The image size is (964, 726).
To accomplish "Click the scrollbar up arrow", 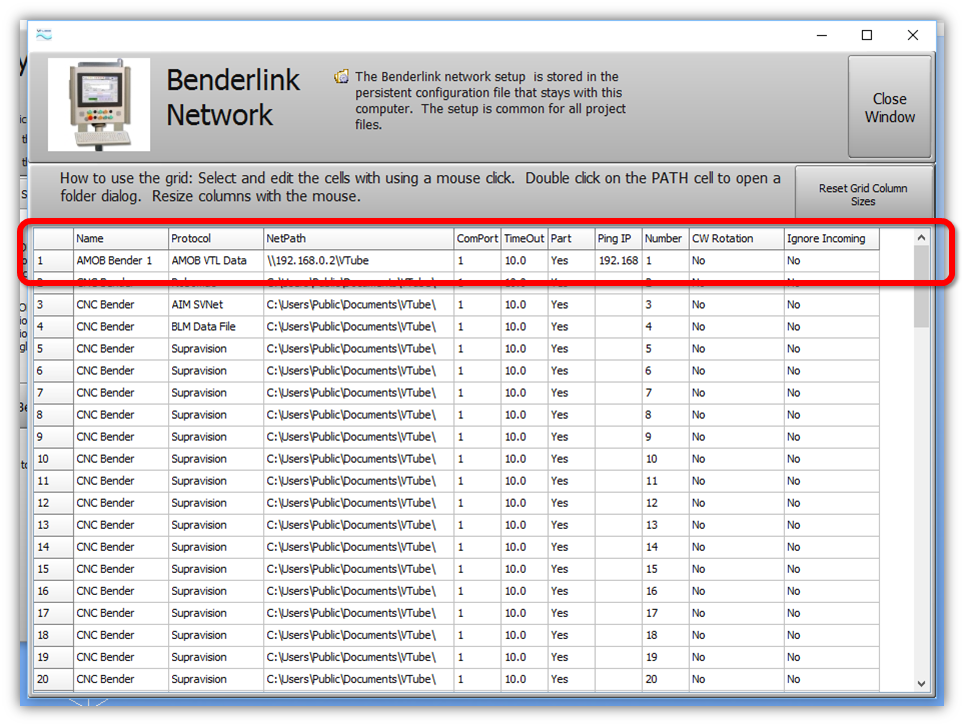I will [x=921, y=238].
